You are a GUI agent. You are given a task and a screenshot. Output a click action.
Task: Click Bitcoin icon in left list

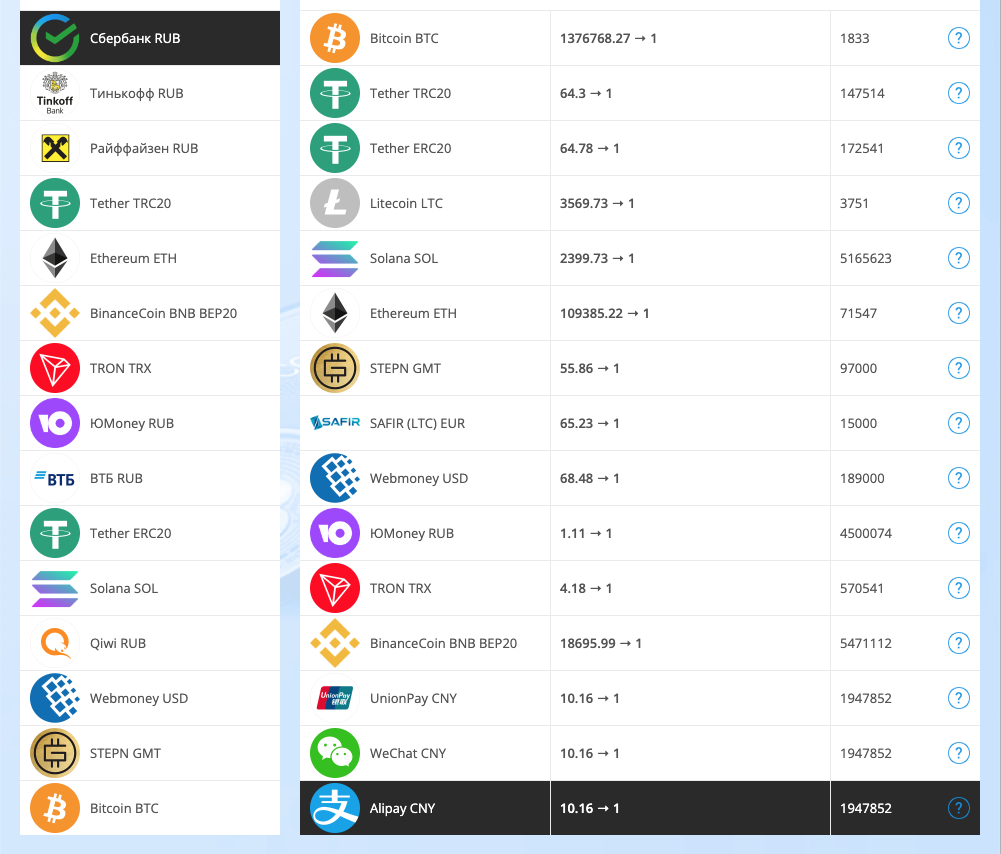[55, 808]
